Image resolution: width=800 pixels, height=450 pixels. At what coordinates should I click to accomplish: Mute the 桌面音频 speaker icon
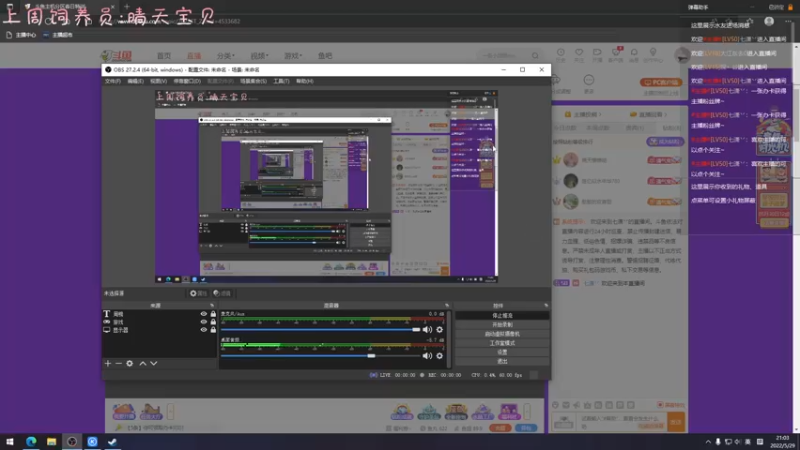[x=427, y=356]
